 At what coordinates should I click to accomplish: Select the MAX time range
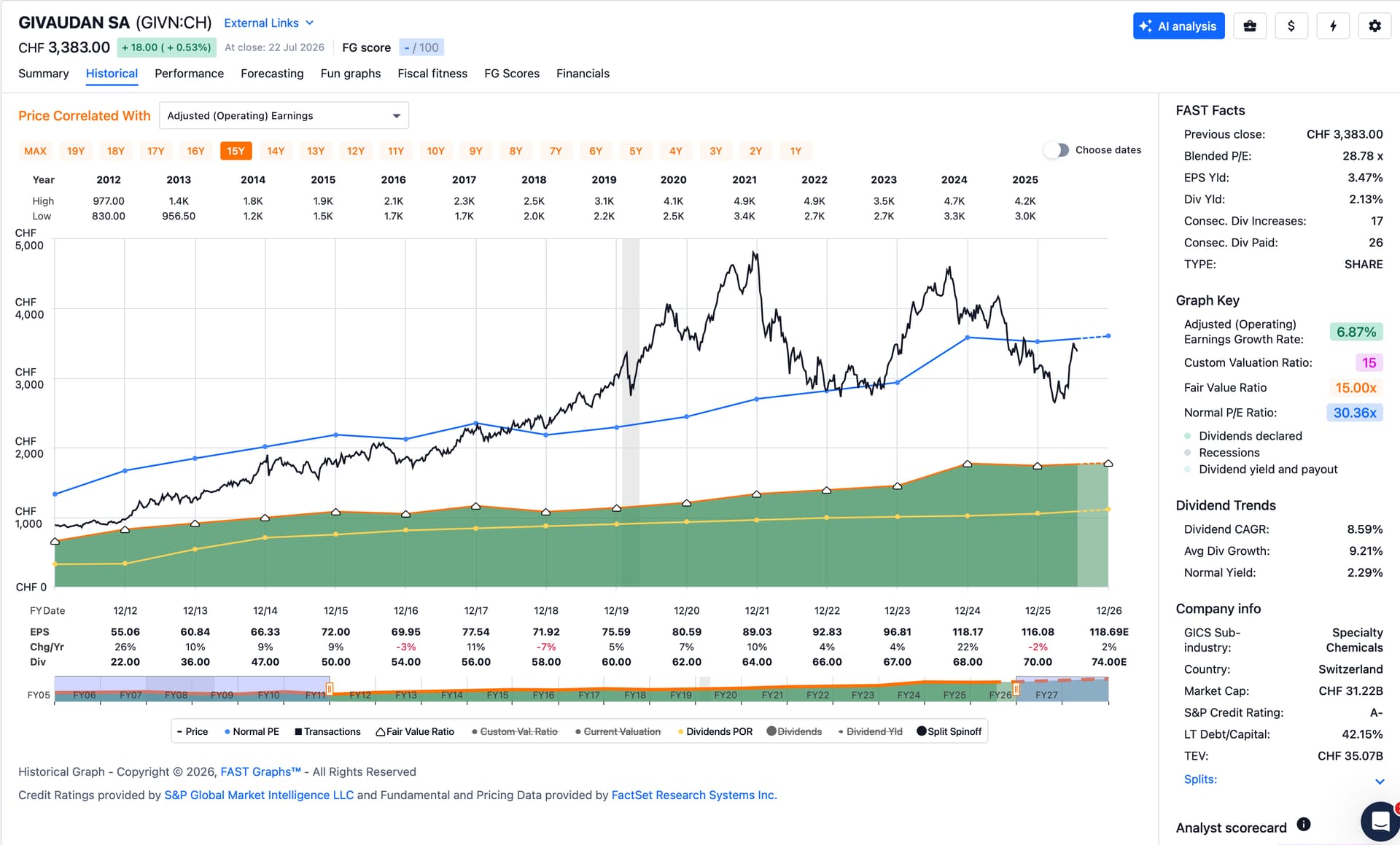tap(35, 151)
